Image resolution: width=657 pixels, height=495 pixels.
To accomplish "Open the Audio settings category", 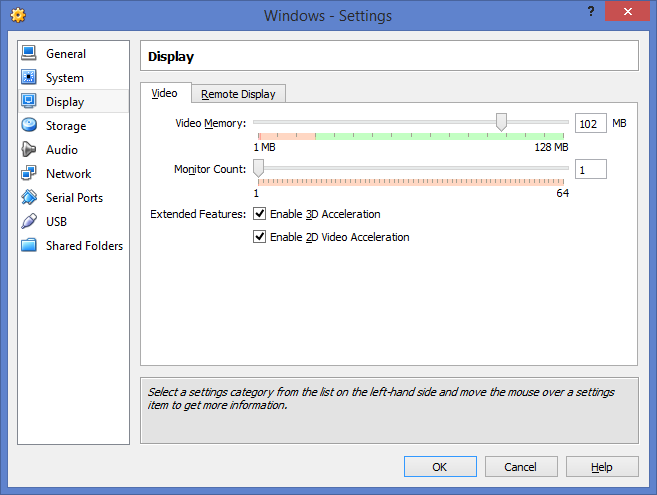I will (x=74, y=149).
